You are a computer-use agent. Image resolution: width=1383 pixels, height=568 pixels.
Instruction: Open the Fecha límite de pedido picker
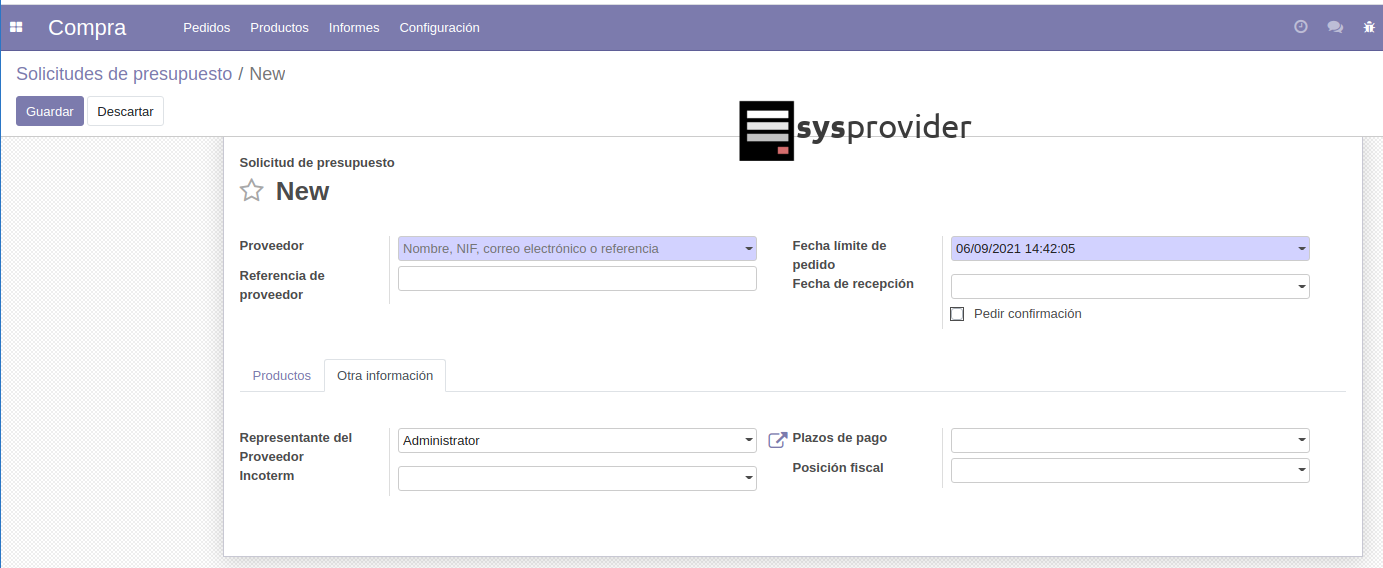[x=1129, y=249]
